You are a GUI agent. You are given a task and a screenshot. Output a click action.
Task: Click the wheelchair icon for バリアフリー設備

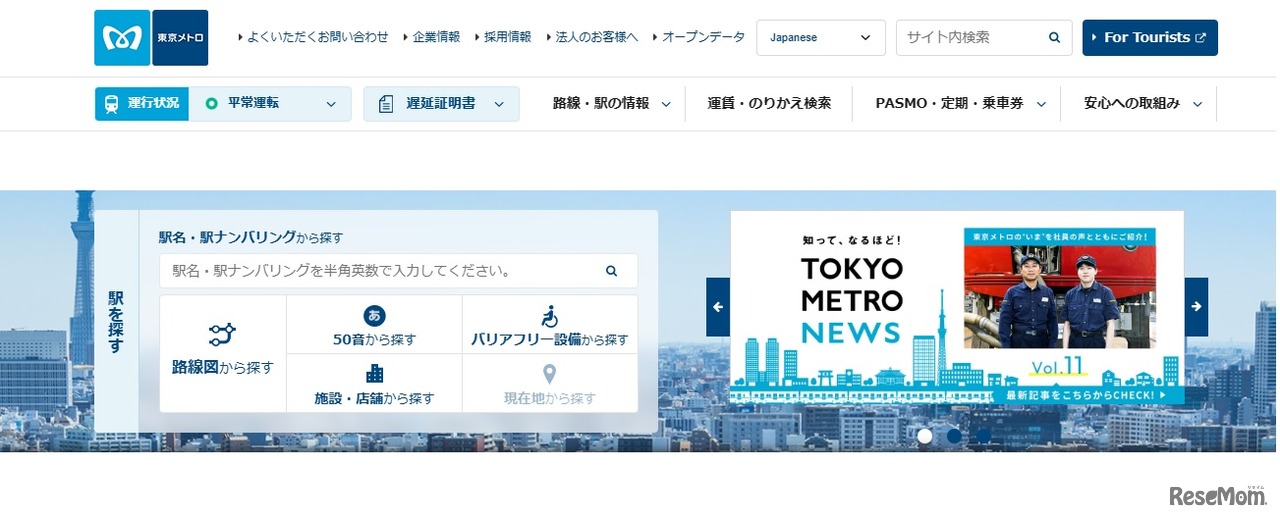point(549,316)
